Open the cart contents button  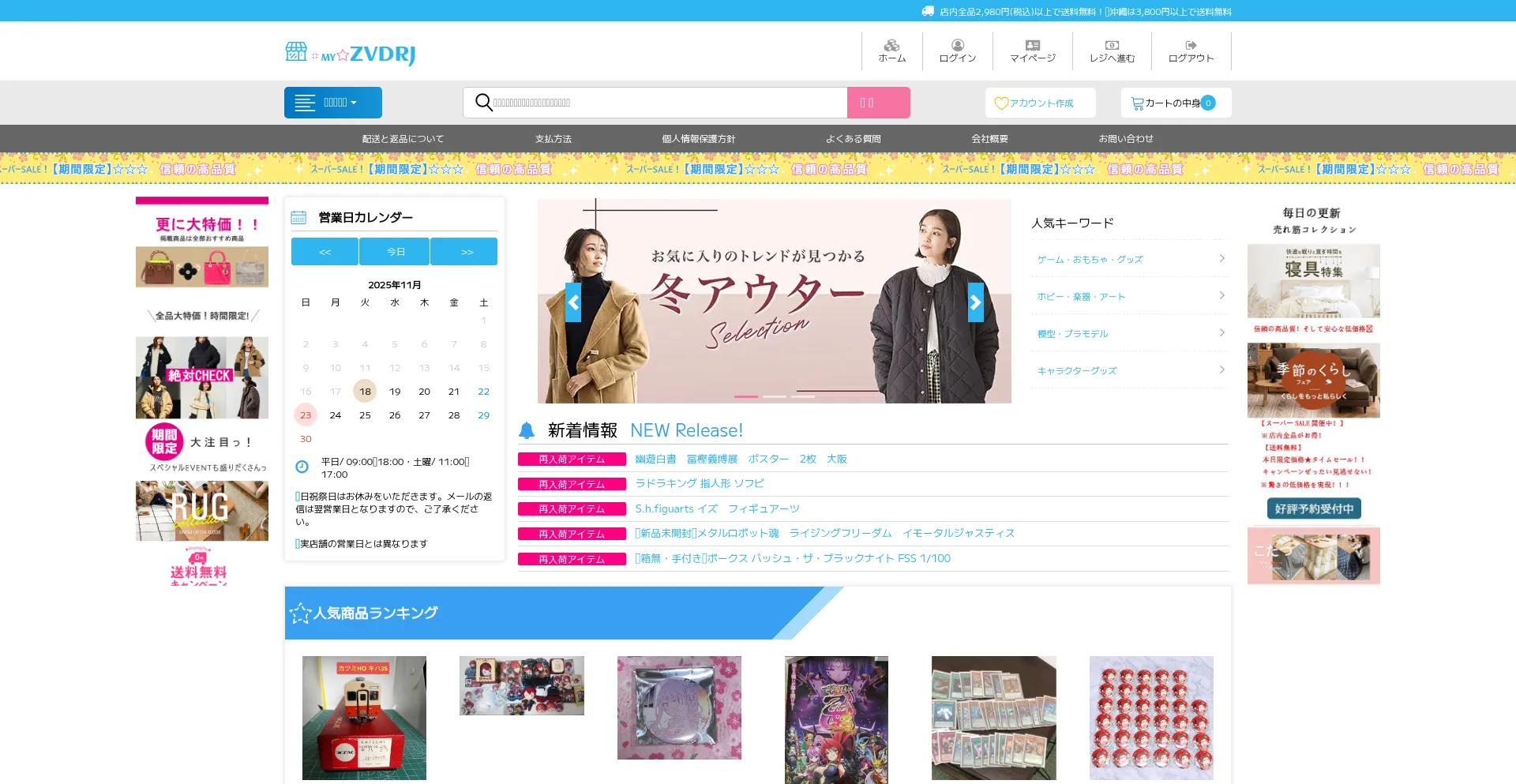(x=1175, y=103)
